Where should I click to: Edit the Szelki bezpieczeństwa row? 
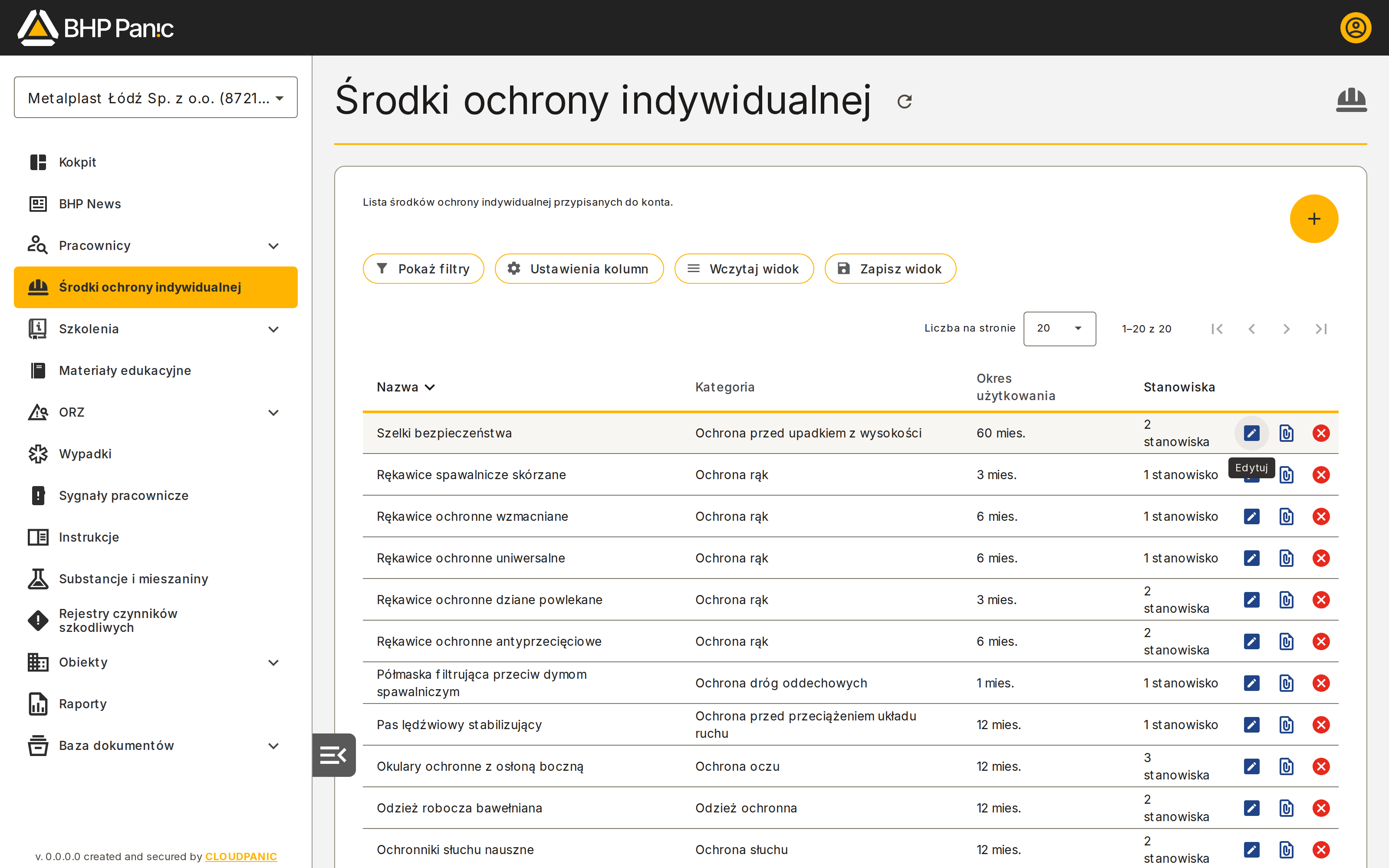(1251, 433)
